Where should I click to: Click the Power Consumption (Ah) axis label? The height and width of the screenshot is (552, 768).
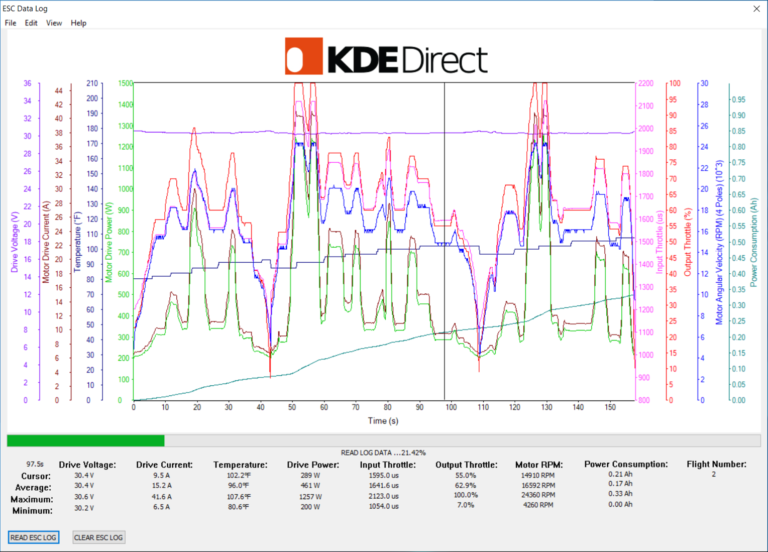click(751, 241)
